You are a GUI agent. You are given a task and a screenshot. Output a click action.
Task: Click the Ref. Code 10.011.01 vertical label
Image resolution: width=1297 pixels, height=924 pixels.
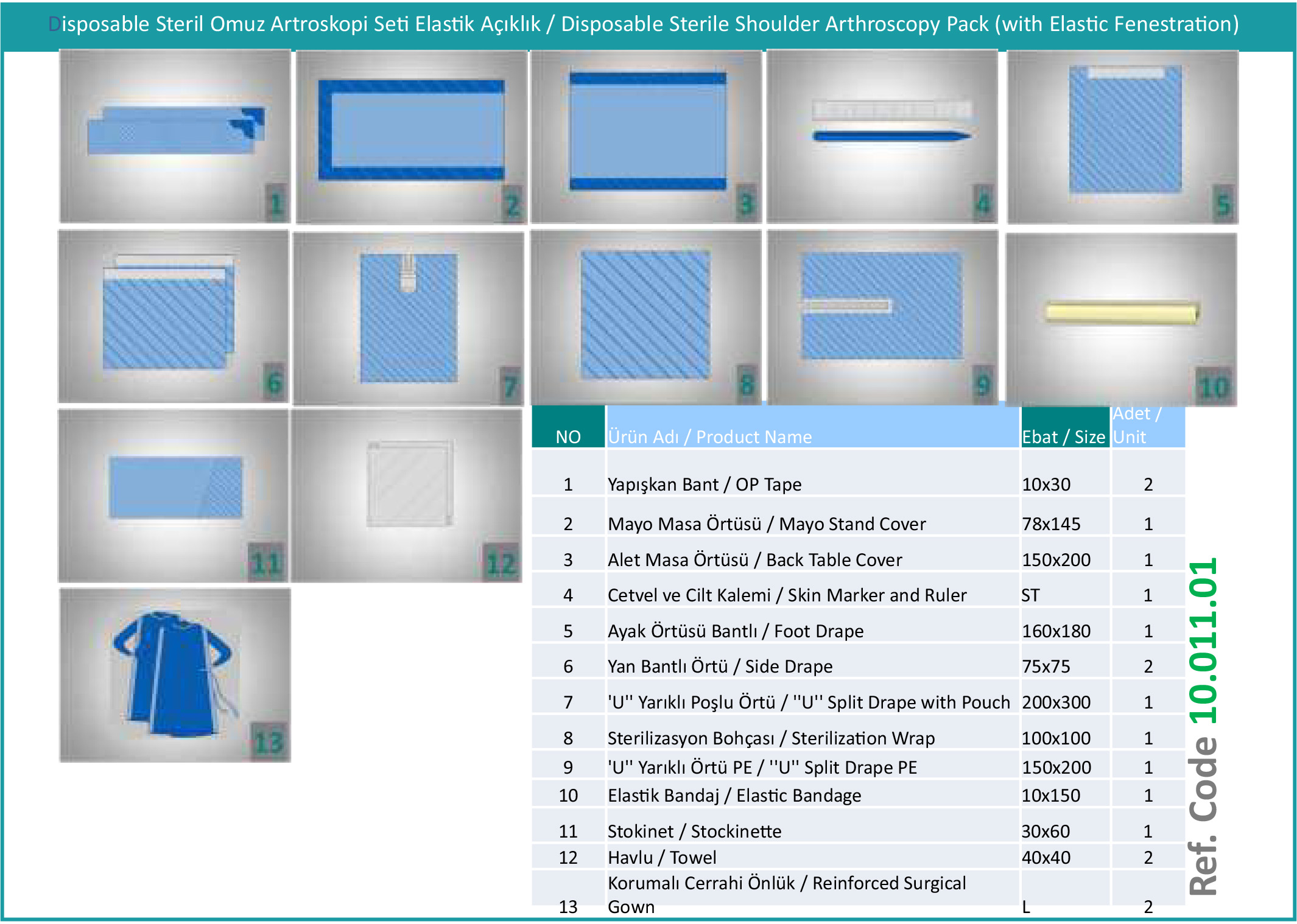pos(1204,726)
